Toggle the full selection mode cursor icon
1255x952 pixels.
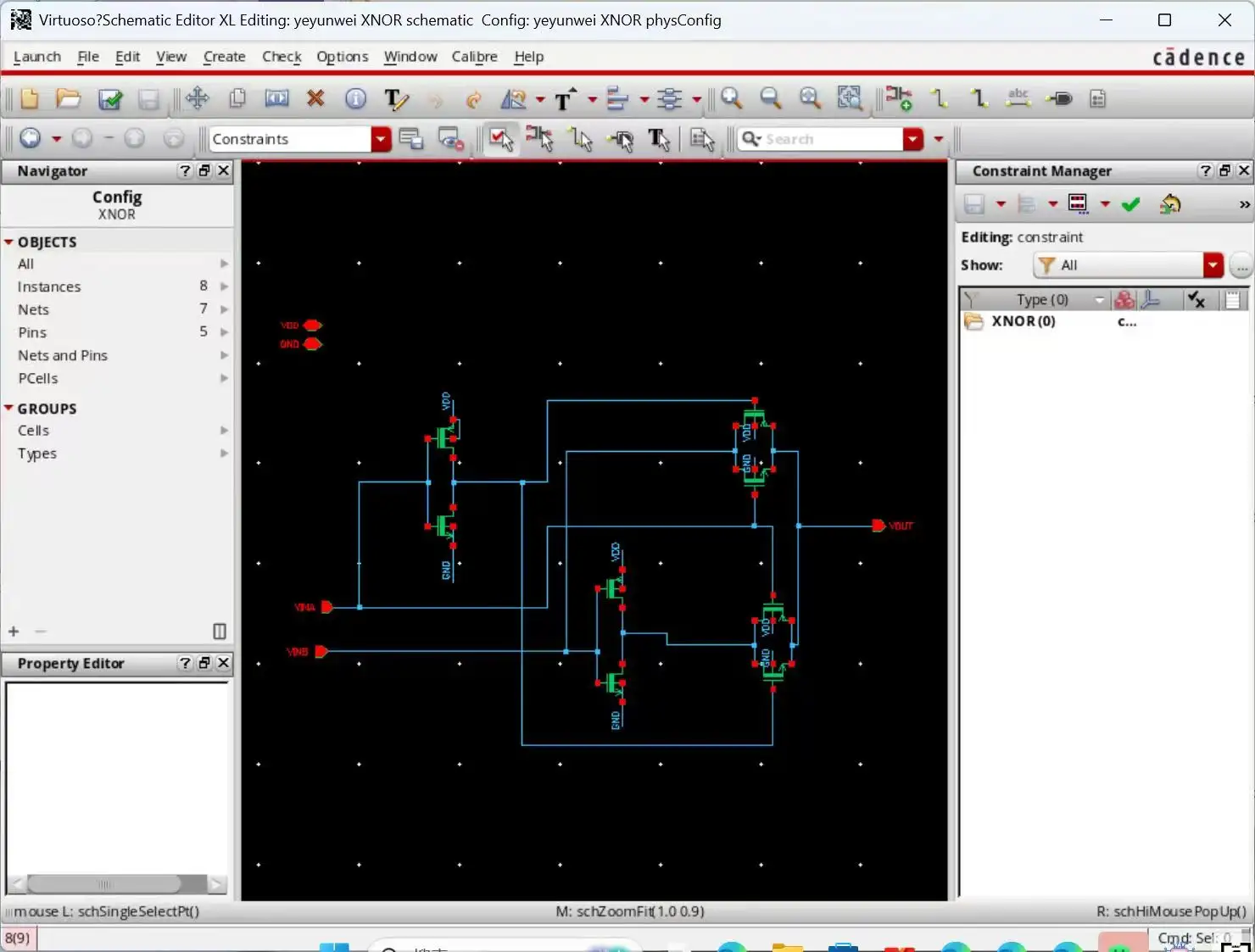501,139
